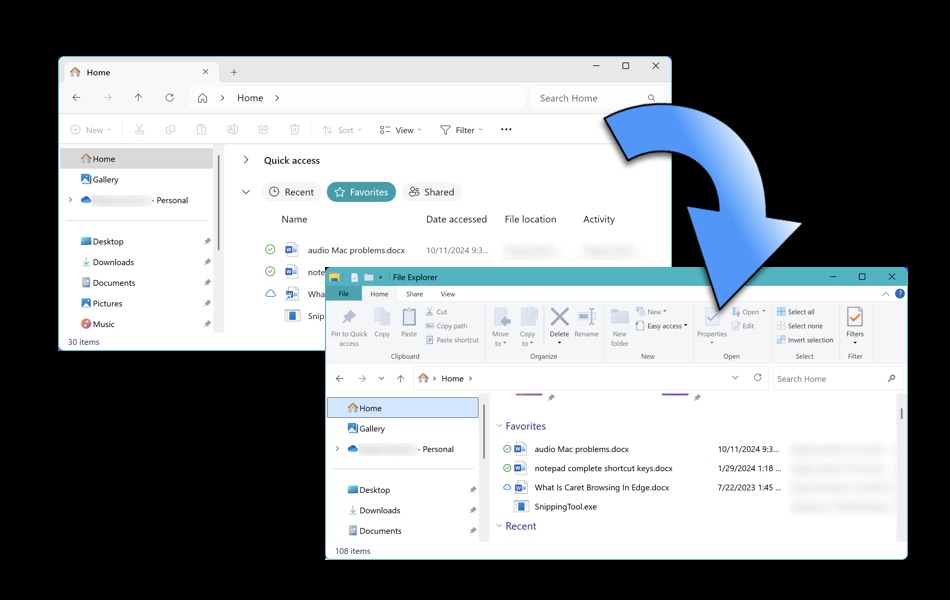Click Rename in ribbon Organize group
The width and height of the screenshot is (950, 600).
tap(586, 323)
